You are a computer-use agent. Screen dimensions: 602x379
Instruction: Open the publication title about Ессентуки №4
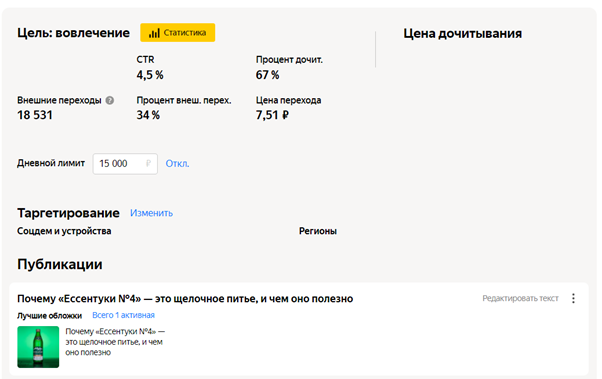(x=185, y=299)
